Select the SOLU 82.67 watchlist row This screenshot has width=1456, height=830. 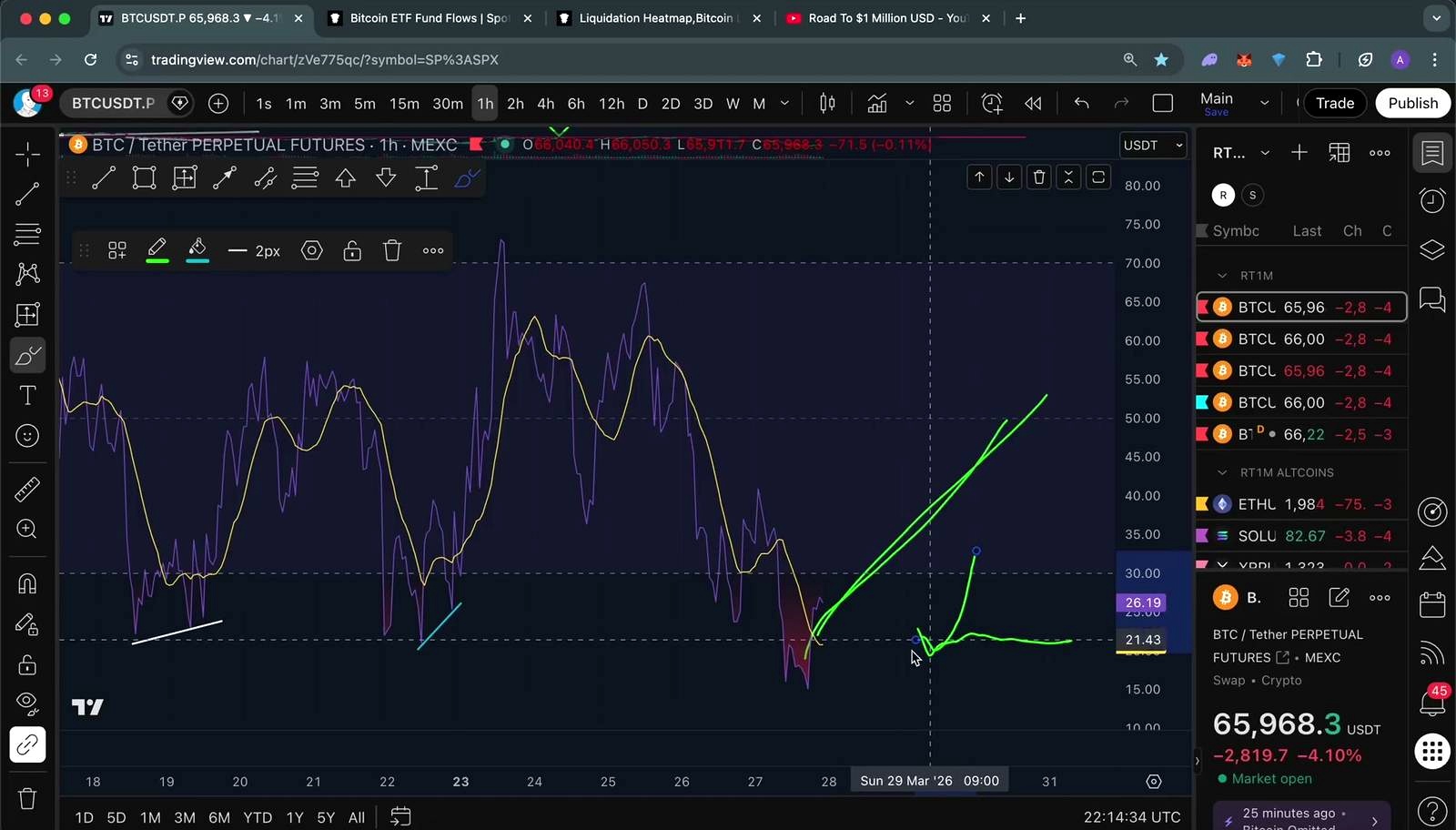point(1301,536)
